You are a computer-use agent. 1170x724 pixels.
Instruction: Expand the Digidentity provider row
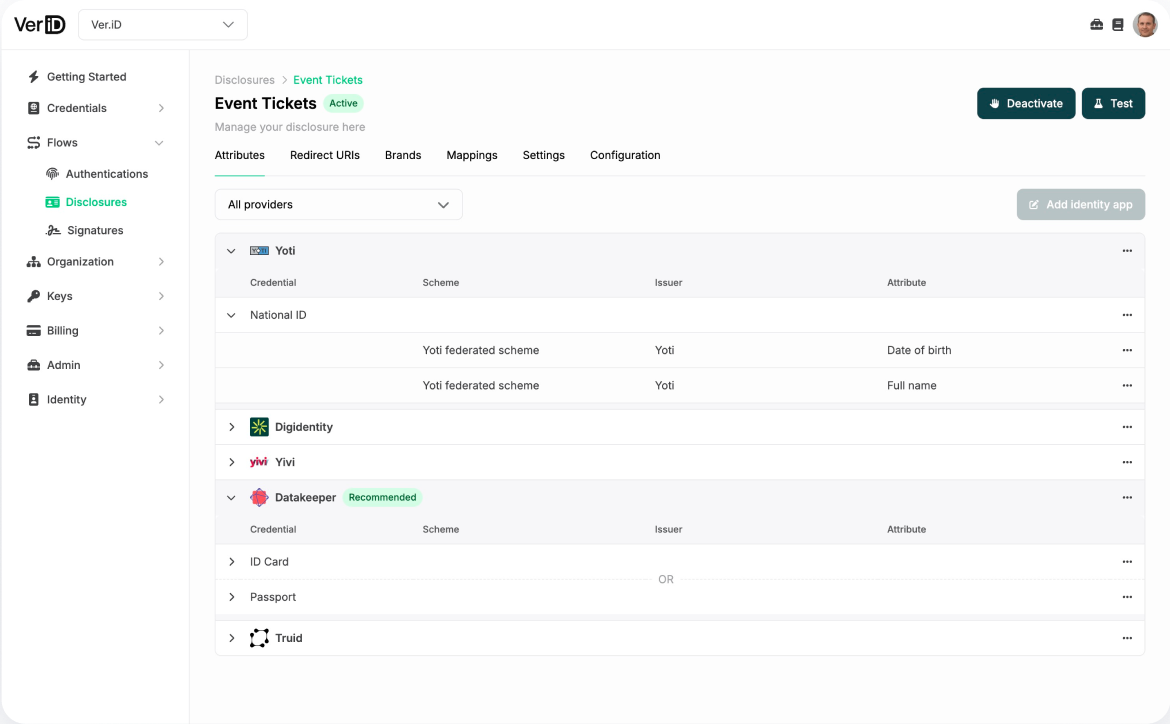click(x=231, y=427)
